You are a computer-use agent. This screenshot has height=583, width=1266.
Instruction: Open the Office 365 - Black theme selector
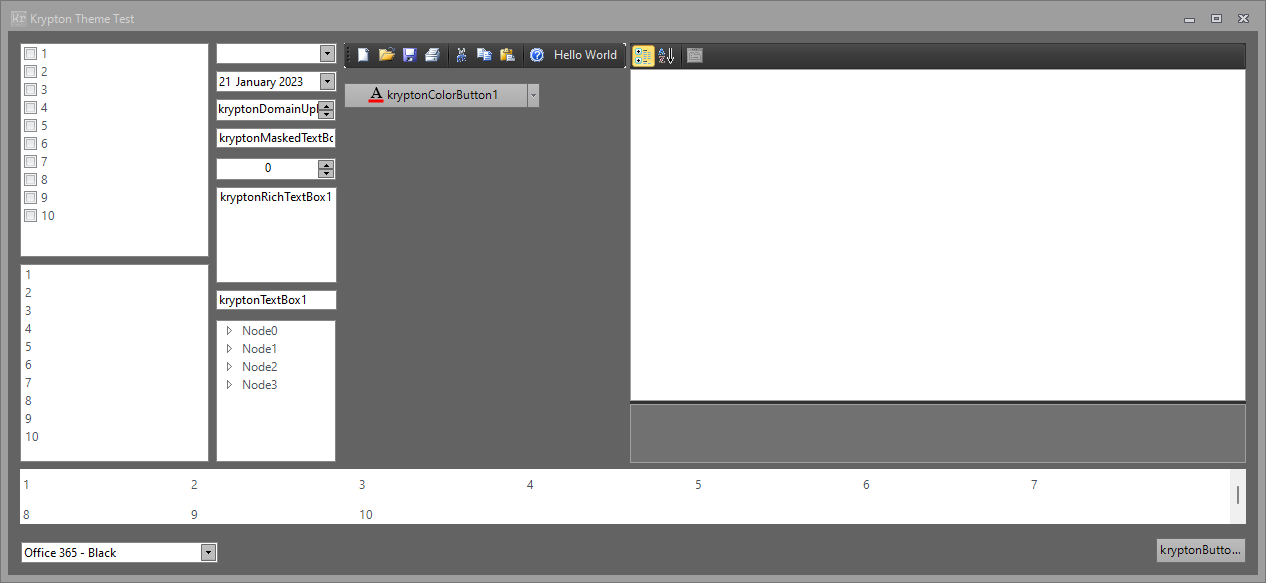tap(207, 552)
